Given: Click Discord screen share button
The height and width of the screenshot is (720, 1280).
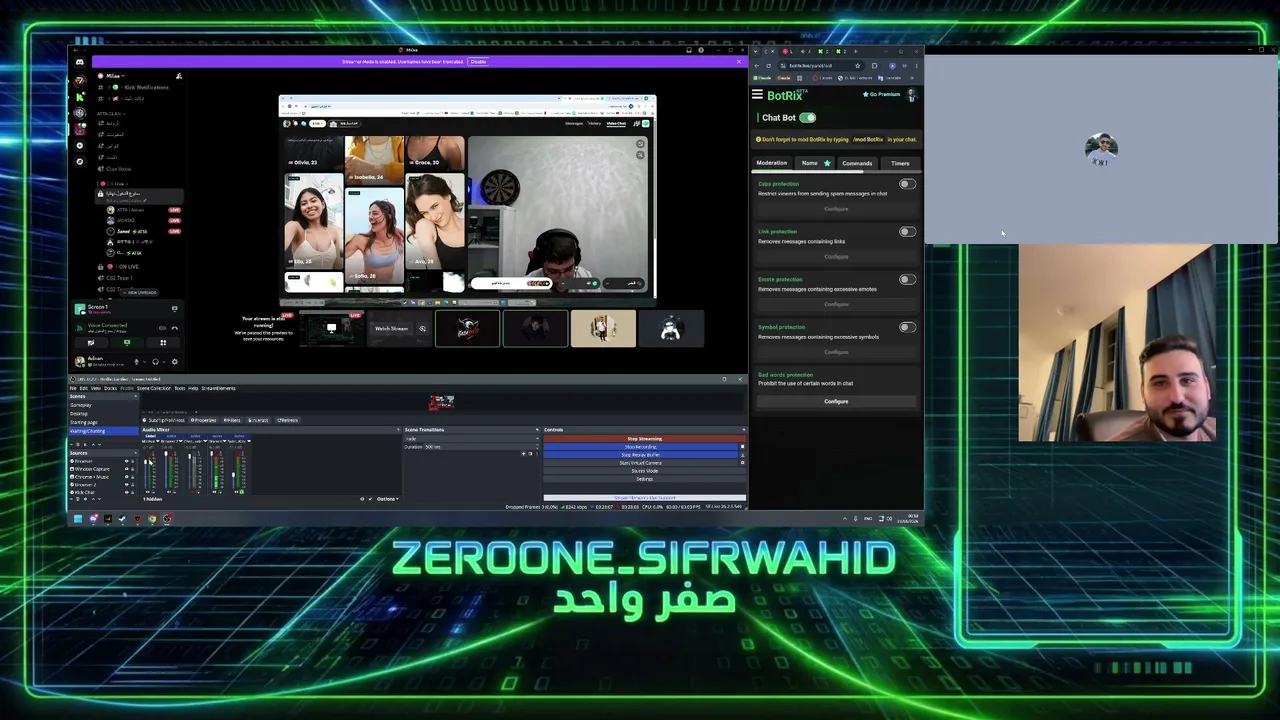Looking at the screenshot, I should 127,343.
